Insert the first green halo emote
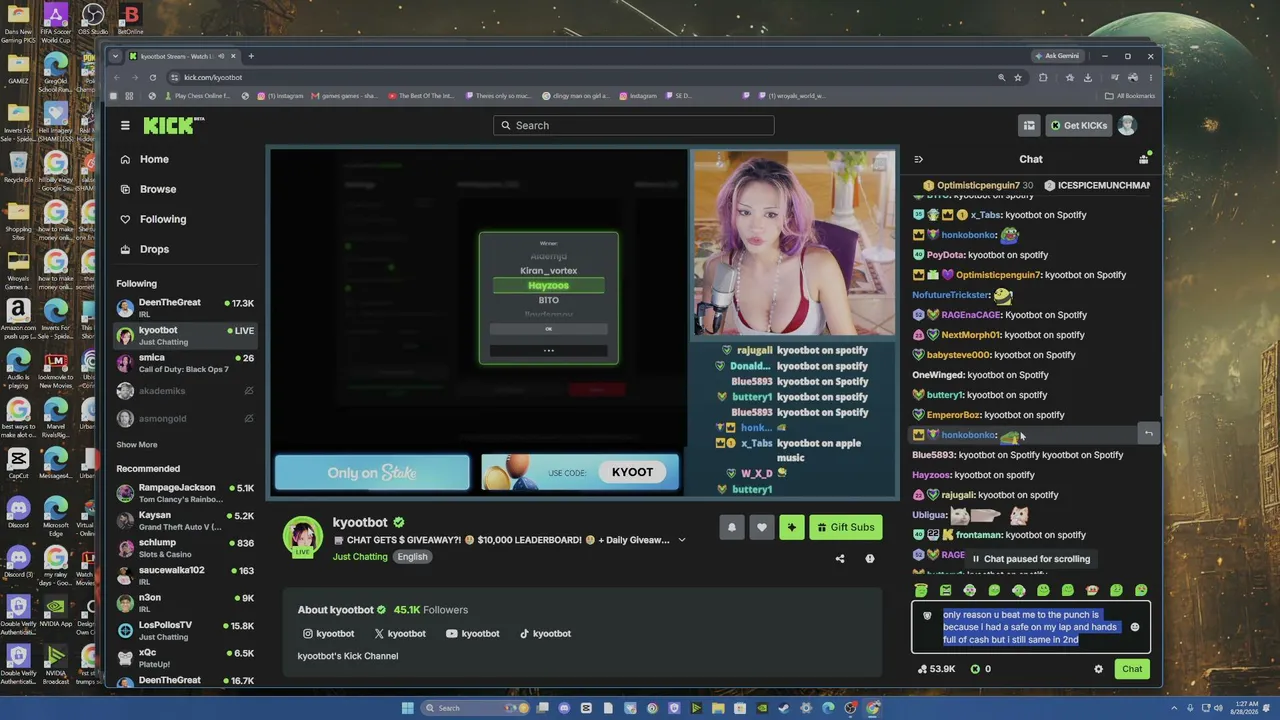The width and height of the screenshot is (1280, 720). click(921, 590)
